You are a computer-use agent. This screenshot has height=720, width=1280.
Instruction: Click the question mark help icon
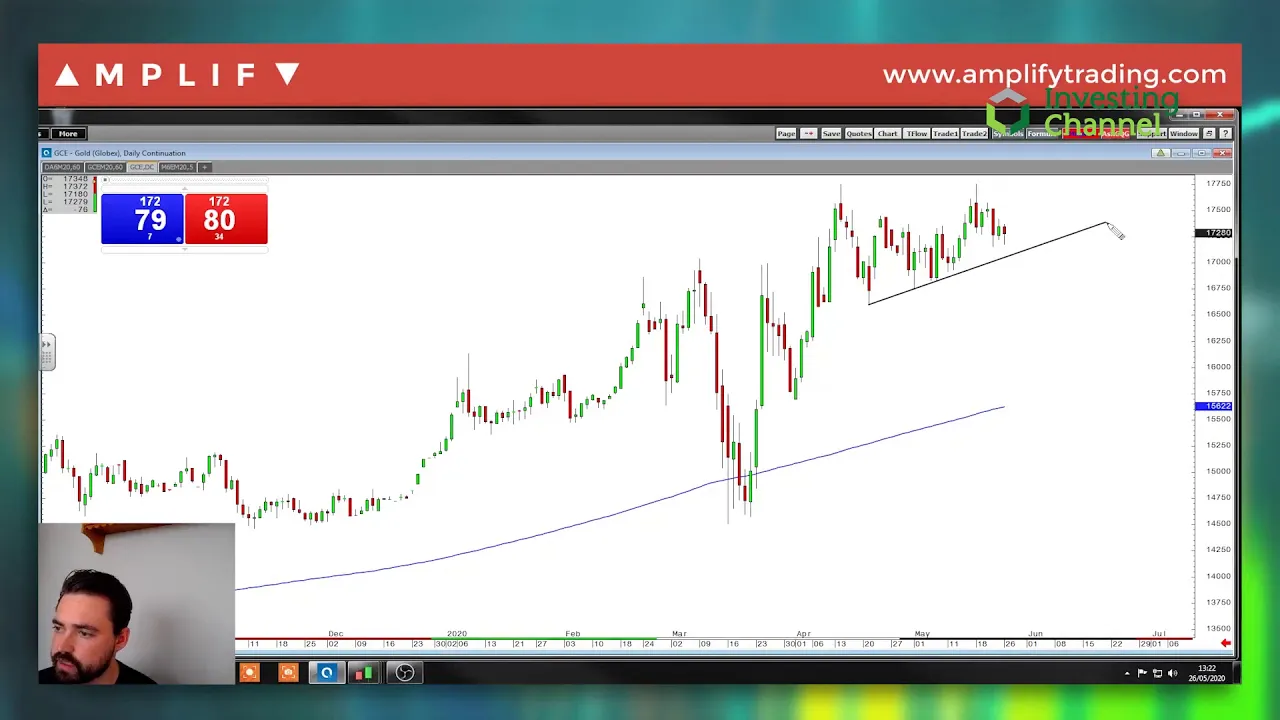[x=1225, y=133]
